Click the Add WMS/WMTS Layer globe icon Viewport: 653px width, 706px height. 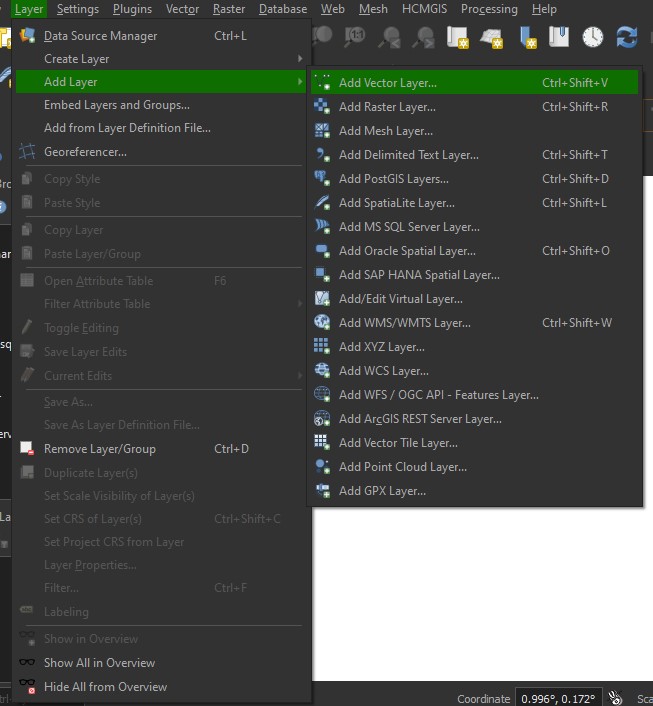tap(322, 322)
